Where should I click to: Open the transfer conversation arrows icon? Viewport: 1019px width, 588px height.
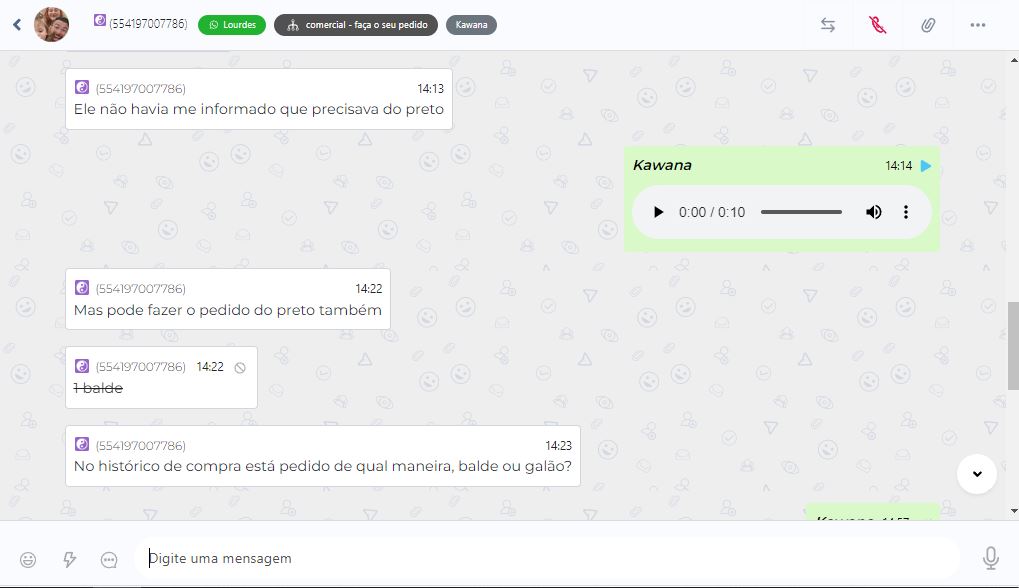pyautogui.click(x=827, y=25)
